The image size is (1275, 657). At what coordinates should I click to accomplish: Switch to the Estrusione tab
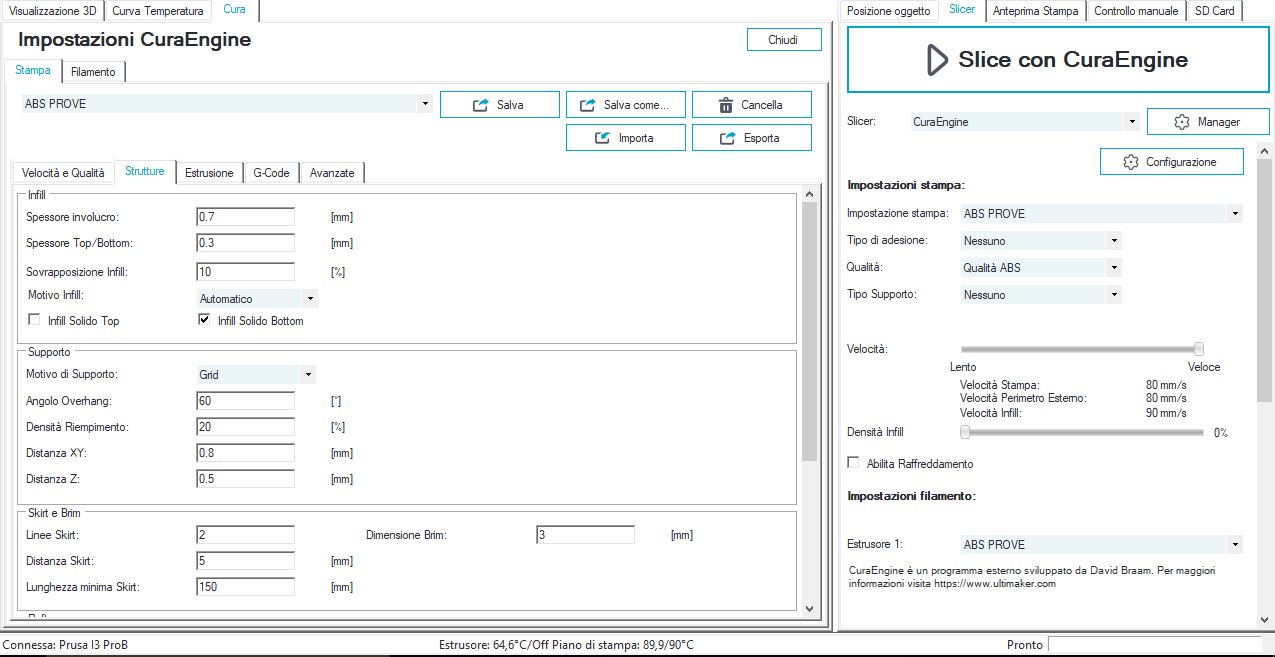pyautogui.click(x=209, y=173)
